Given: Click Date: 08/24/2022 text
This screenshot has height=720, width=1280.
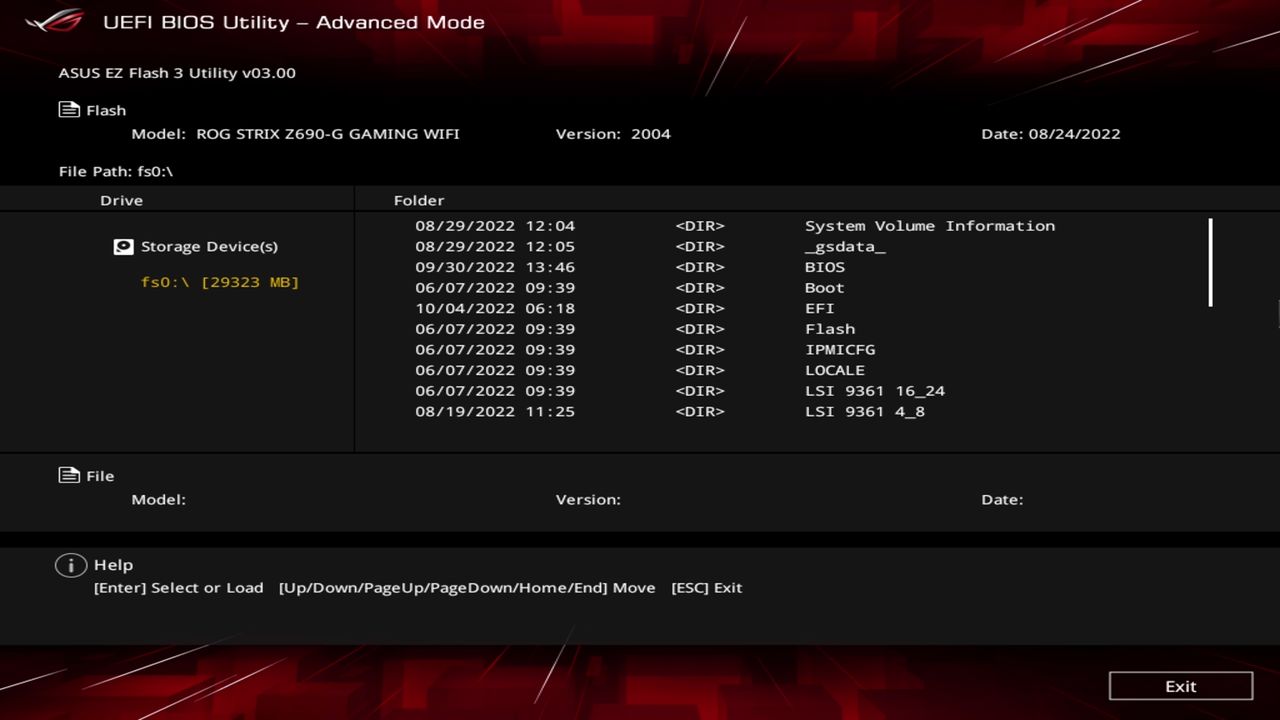Looking at the screenshot, I should coord(1051,134).
